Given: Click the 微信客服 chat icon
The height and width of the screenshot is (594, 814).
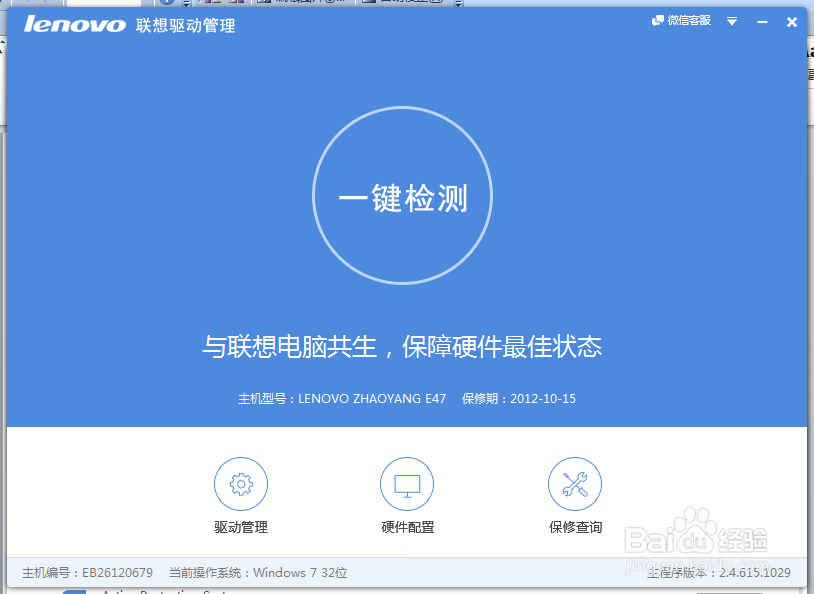Looking at the screenshot, I should [x=658, y=21].
